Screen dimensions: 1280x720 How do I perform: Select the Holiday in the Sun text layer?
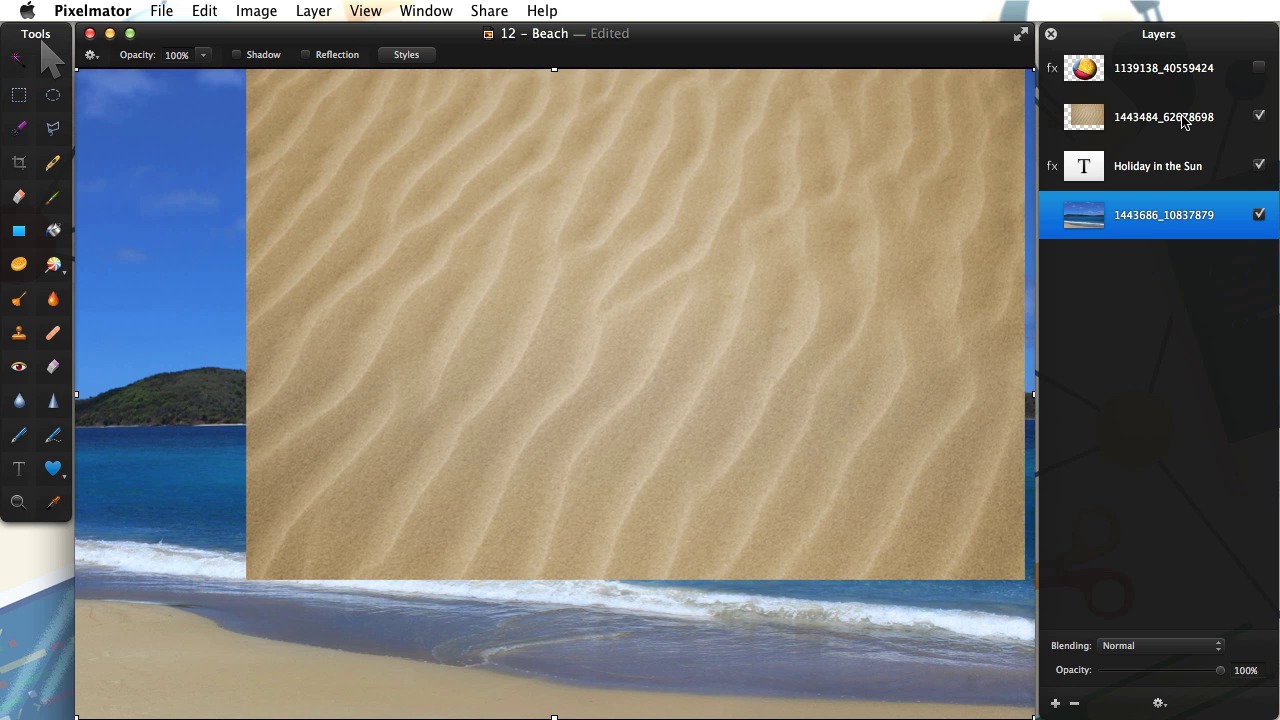pyautogui.click(x=1159, y=166)
